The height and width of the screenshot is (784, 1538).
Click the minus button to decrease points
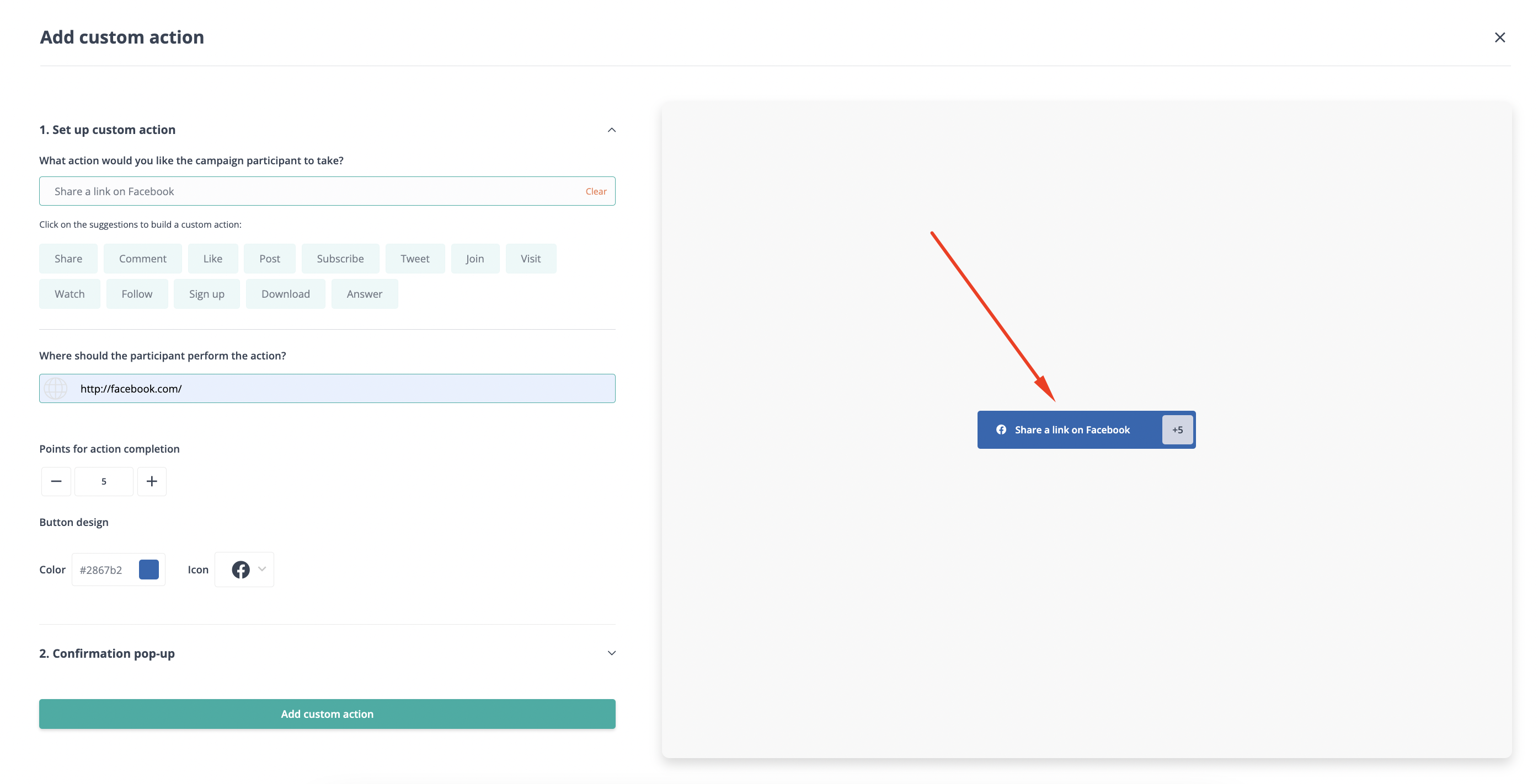coord(56,481)
